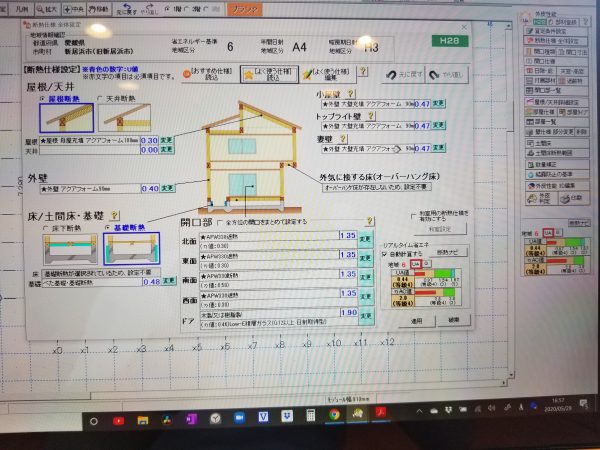Click 変更 button for 屋根 row
This screenshot has width=600, height=450.
[166, 140]
